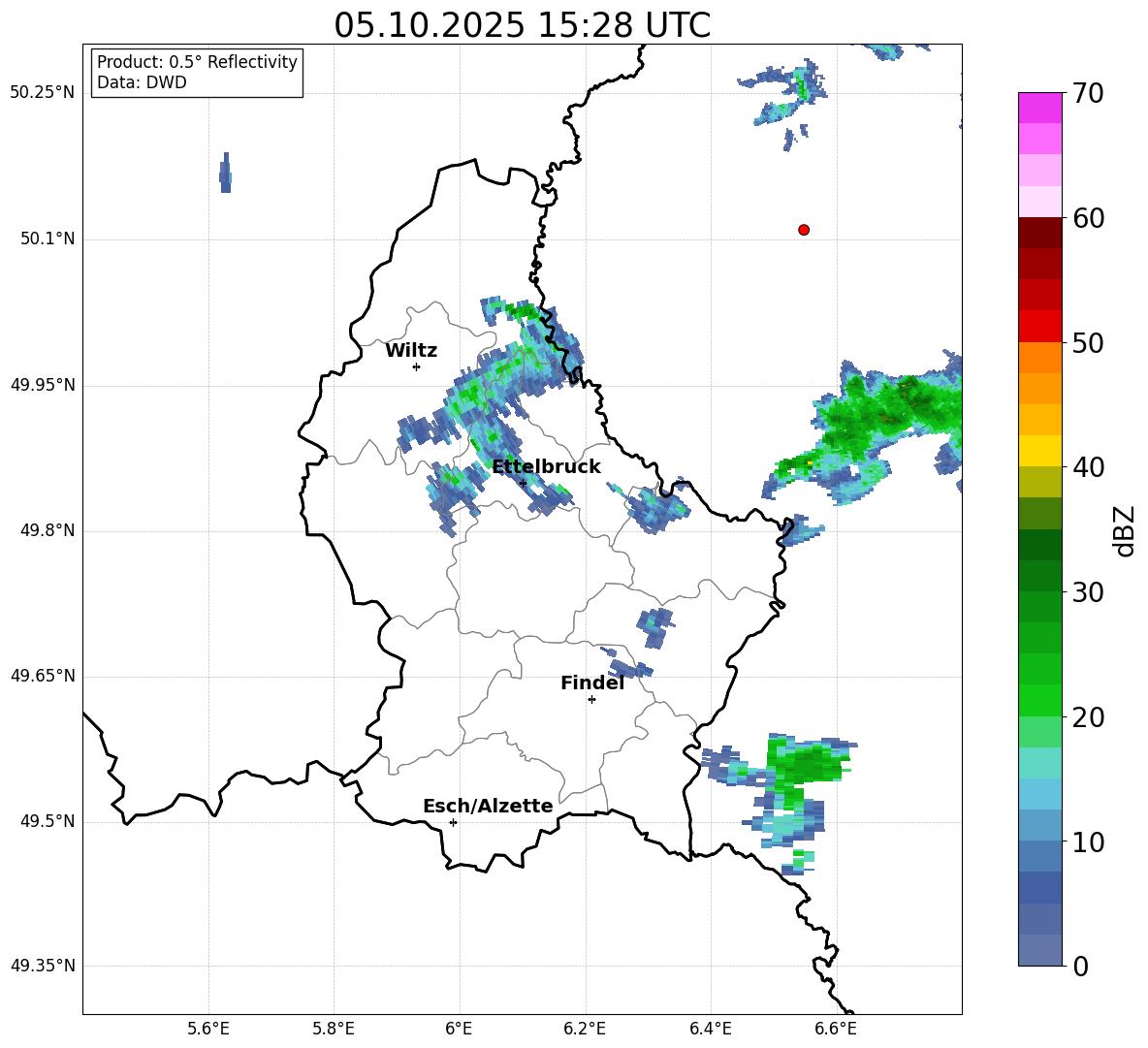Click the small isolated echo near 5.6°E
This screenshot has height=1048, width=1148.
click(x=226, y=173)
